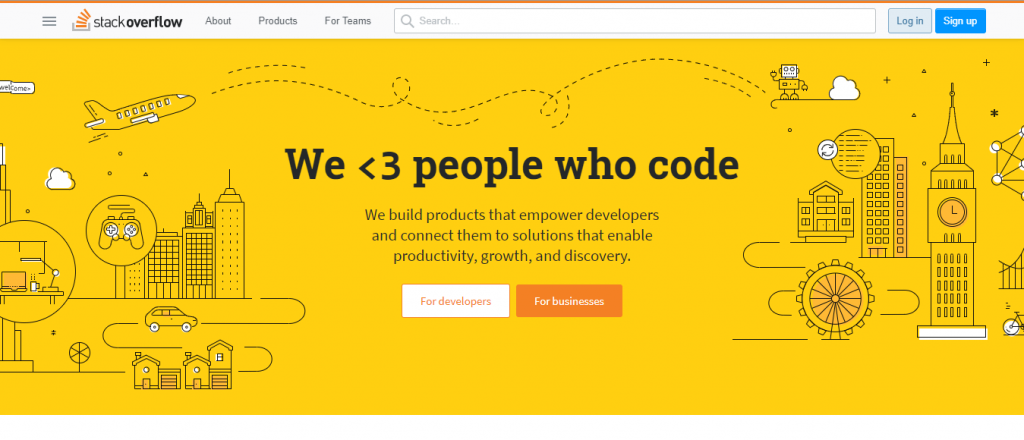The height and width of the screenshot is (440, 1024).
Task: Click the search magnifier icon
Action: point(407,21)
